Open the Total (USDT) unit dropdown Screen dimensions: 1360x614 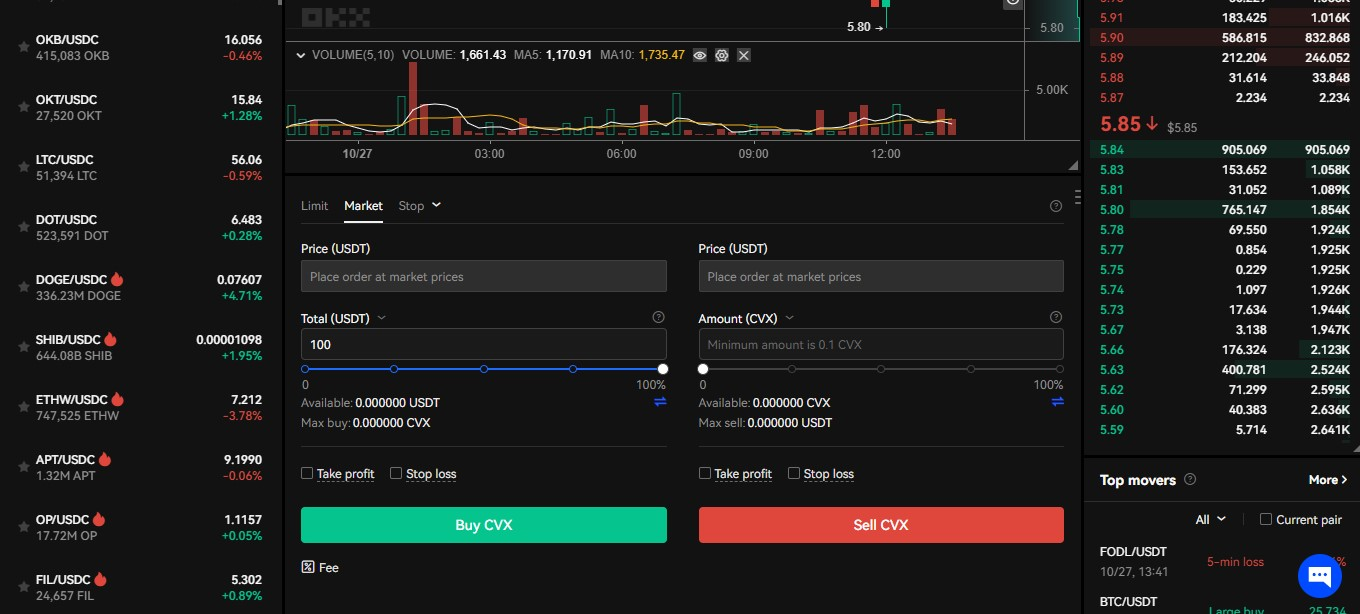click(x=382, y=319)
